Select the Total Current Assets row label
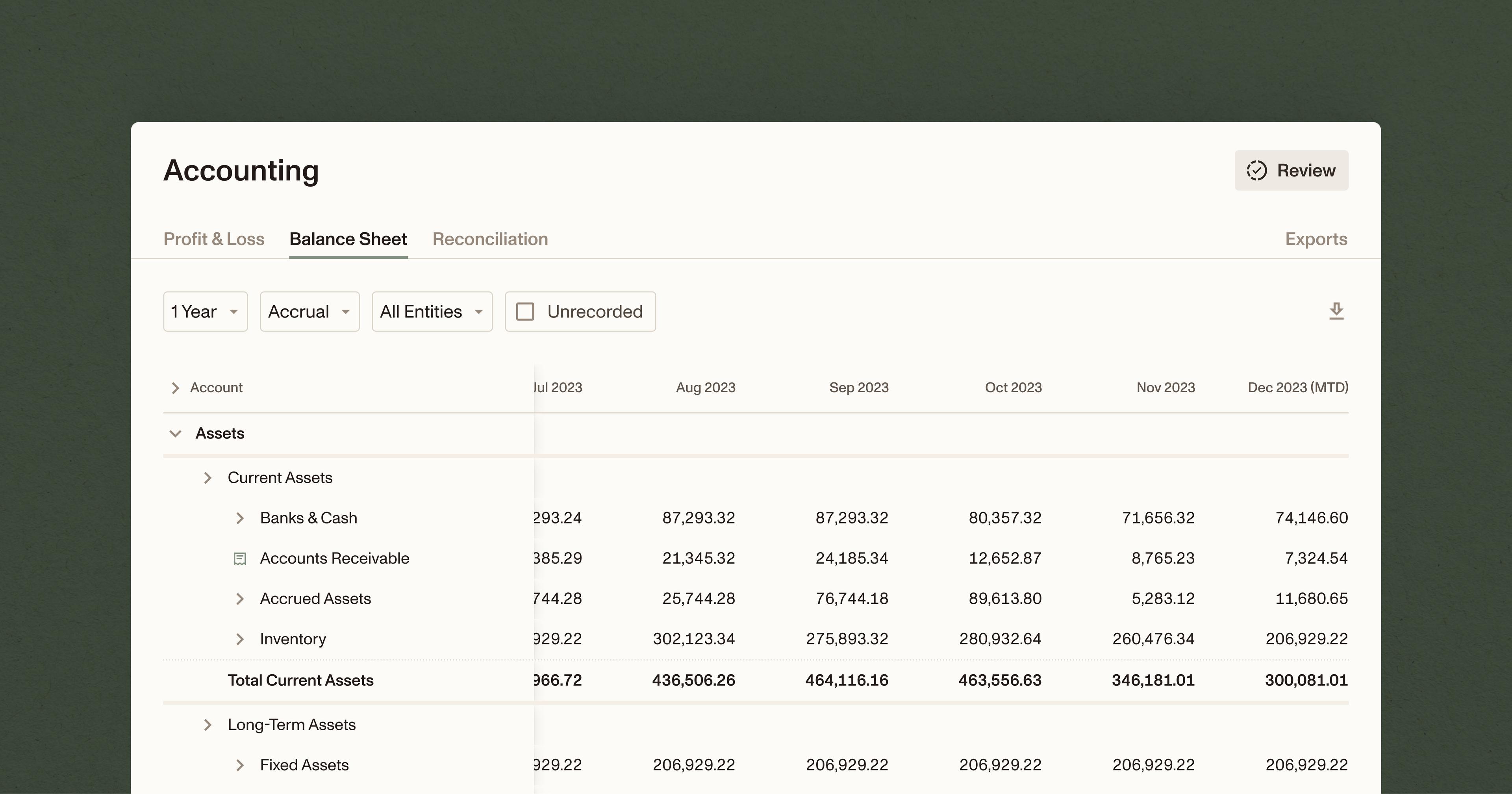The height and width of the screenshot is (794, 1512). 300,680
